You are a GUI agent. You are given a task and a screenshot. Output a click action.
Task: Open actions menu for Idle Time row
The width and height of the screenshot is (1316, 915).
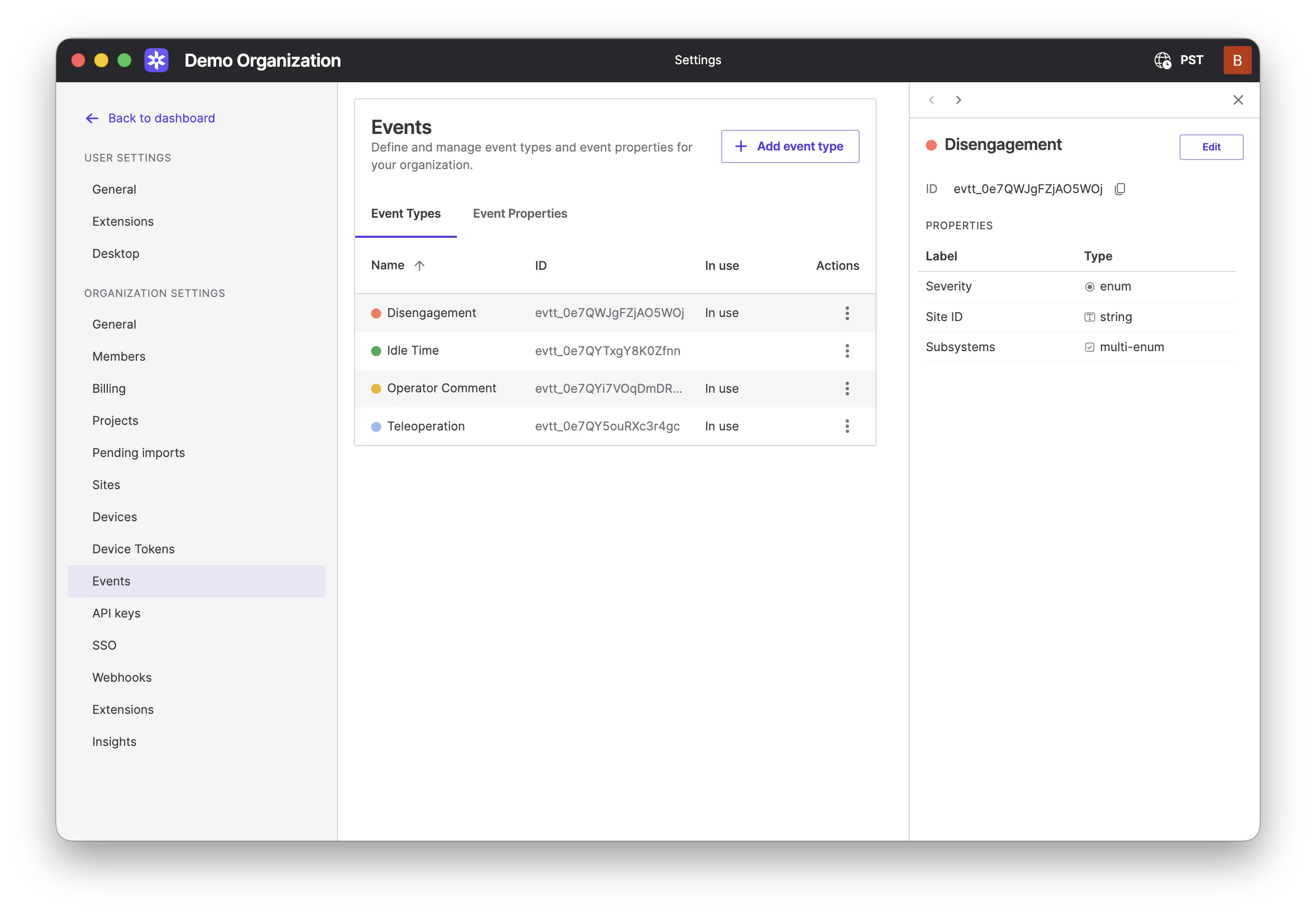pos(847,351)
